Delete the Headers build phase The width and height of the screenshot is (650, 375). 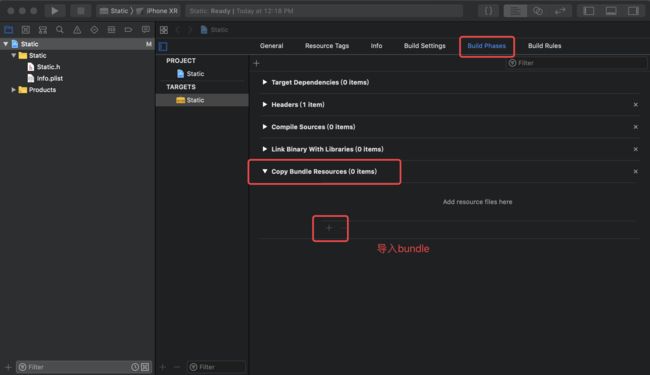click(x=635, y=105)
